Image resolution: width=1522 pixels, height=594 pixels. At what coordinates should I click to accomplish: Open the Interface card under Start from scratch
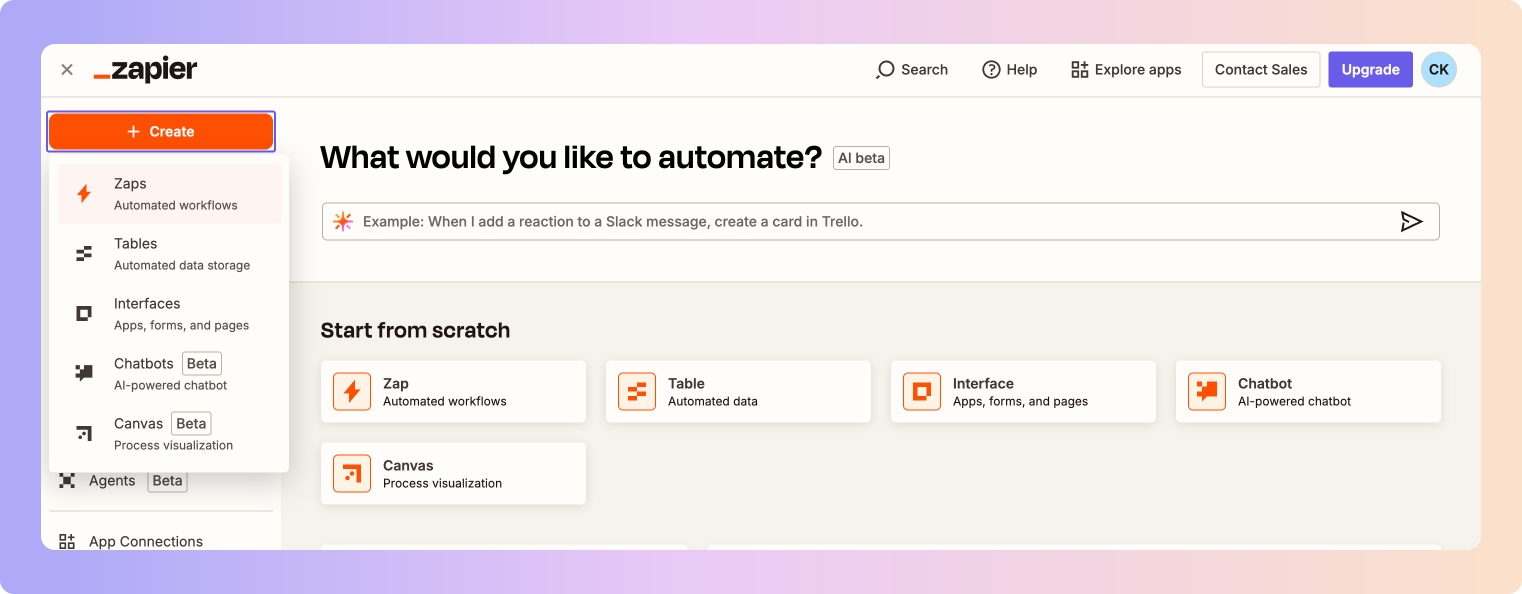[x=1023, y=392]
